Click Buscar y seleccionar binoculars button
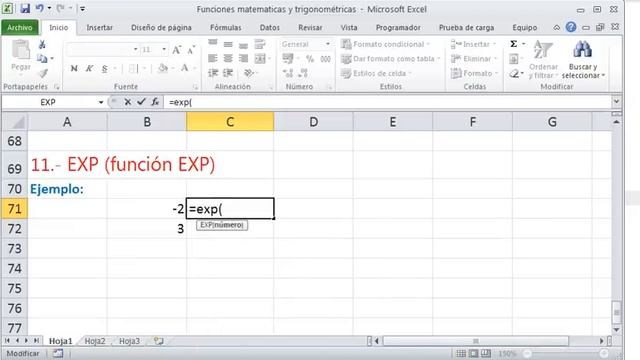 583,60
